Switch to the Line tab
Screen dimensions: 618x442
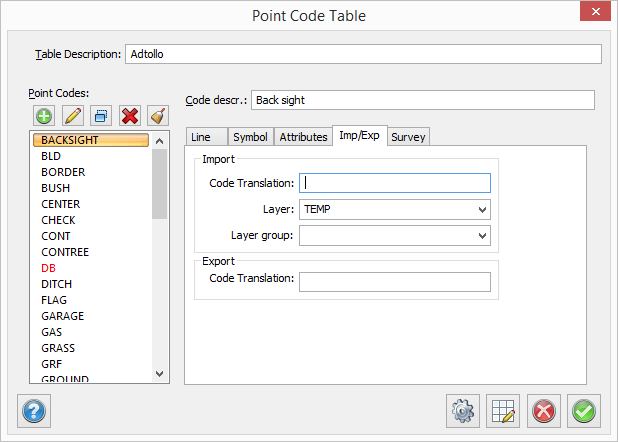click(202, 137)
